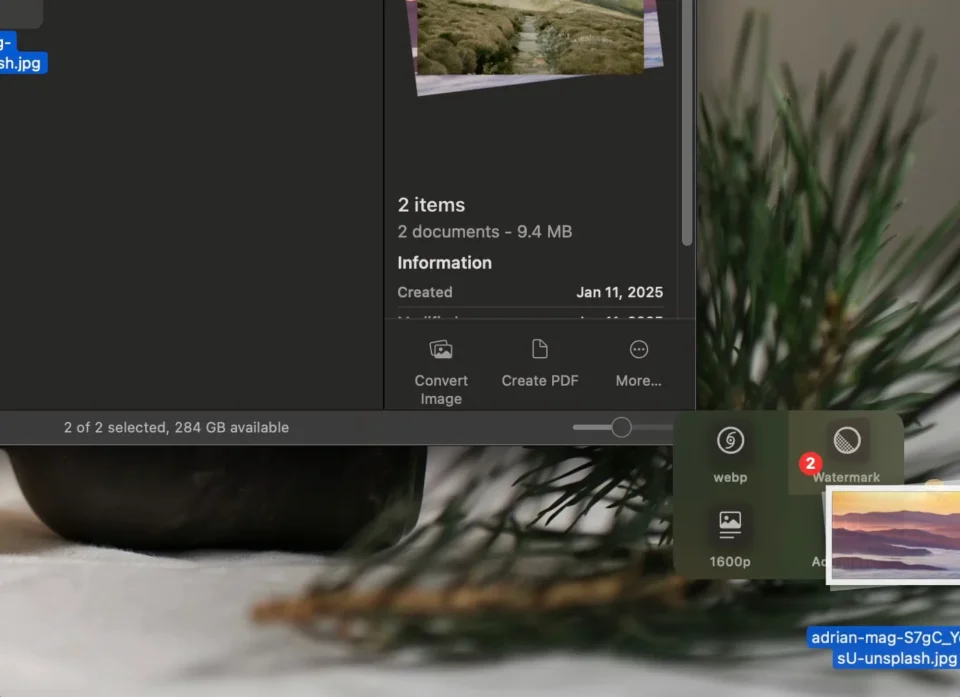Adjust the Finder icon size slider
Viewport: 960px width, 697px height.
pyautogui.click(x=621, y=427)
